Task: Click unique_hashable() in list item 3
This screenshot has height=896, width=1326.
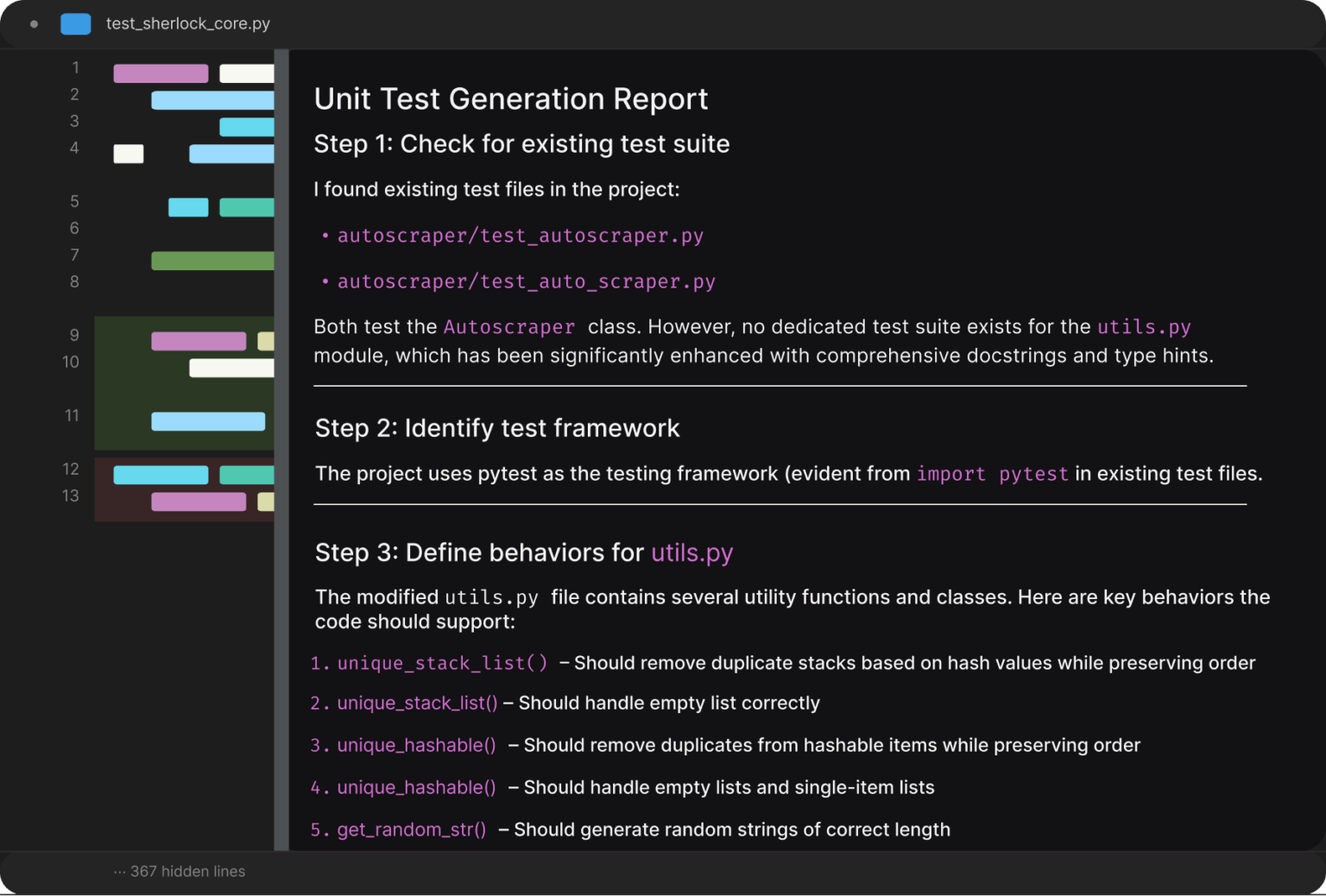Action: point(416,745)
